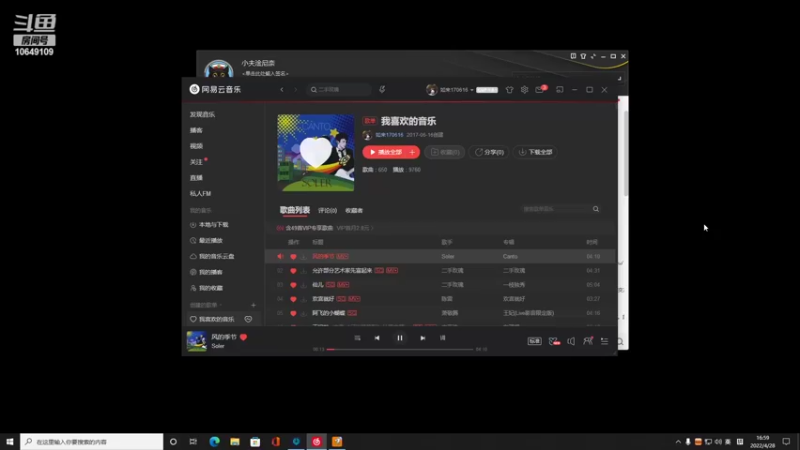The width and height of the screenshot is (800, 450).
Task: Unlike song number 03 using its heart
Action: (x=293, y=285)
